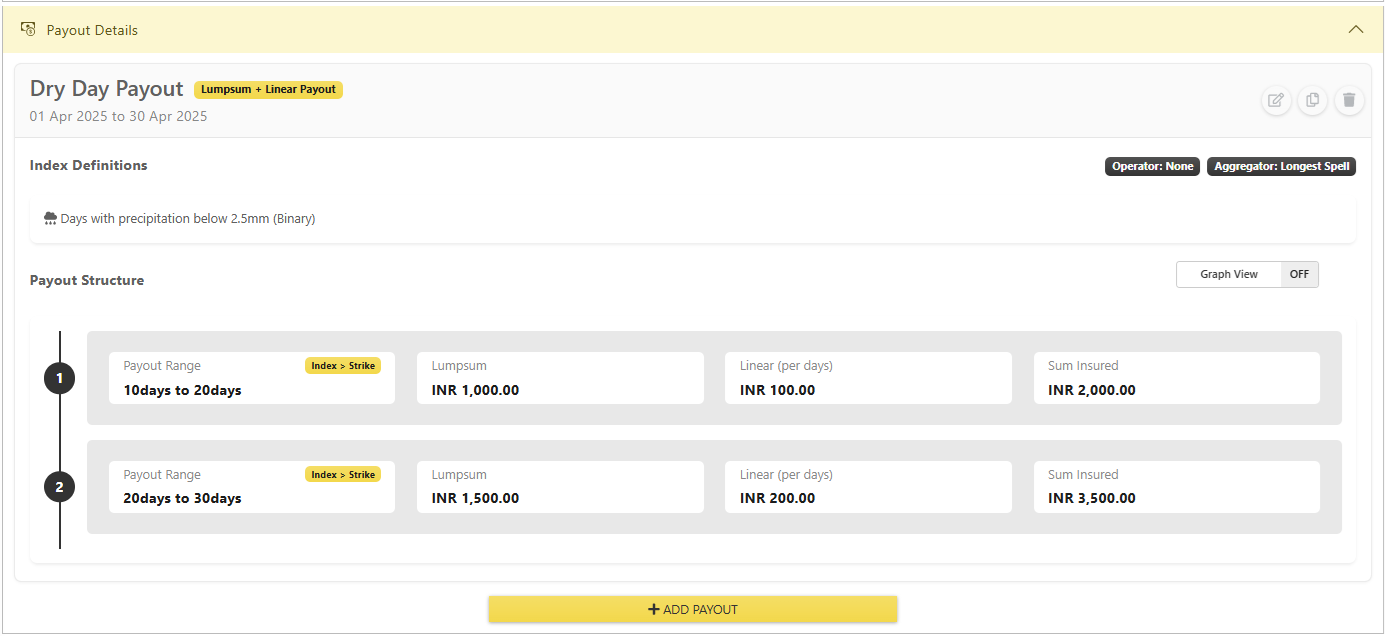
Task: Select the step 2 circle marker
Action: (x=60, y=487)
